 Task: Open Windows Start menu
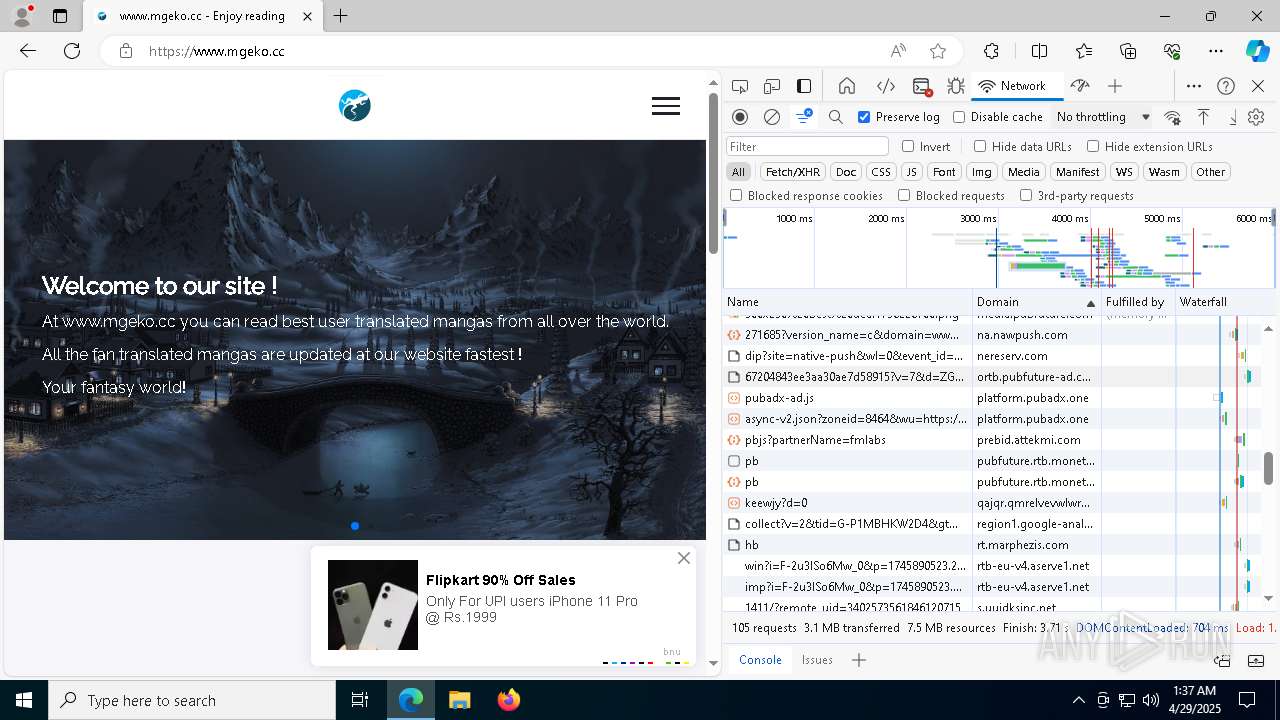[24, 700]
